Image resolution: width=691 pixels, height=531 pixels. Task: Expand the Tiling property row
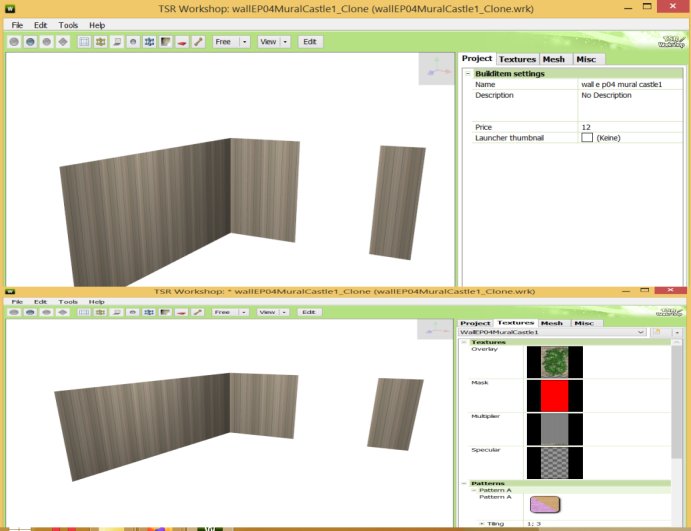coord(481,524)
